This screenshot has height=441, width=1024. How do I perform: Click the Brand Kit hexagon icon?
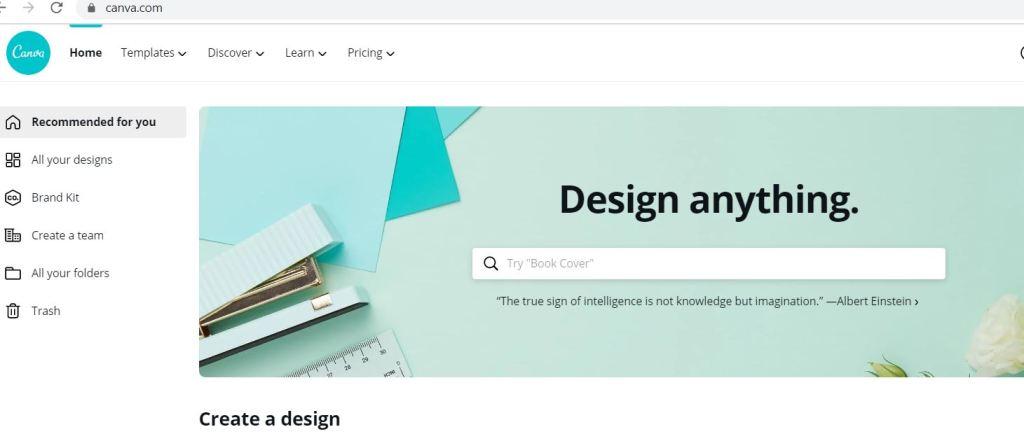point(12,198)
